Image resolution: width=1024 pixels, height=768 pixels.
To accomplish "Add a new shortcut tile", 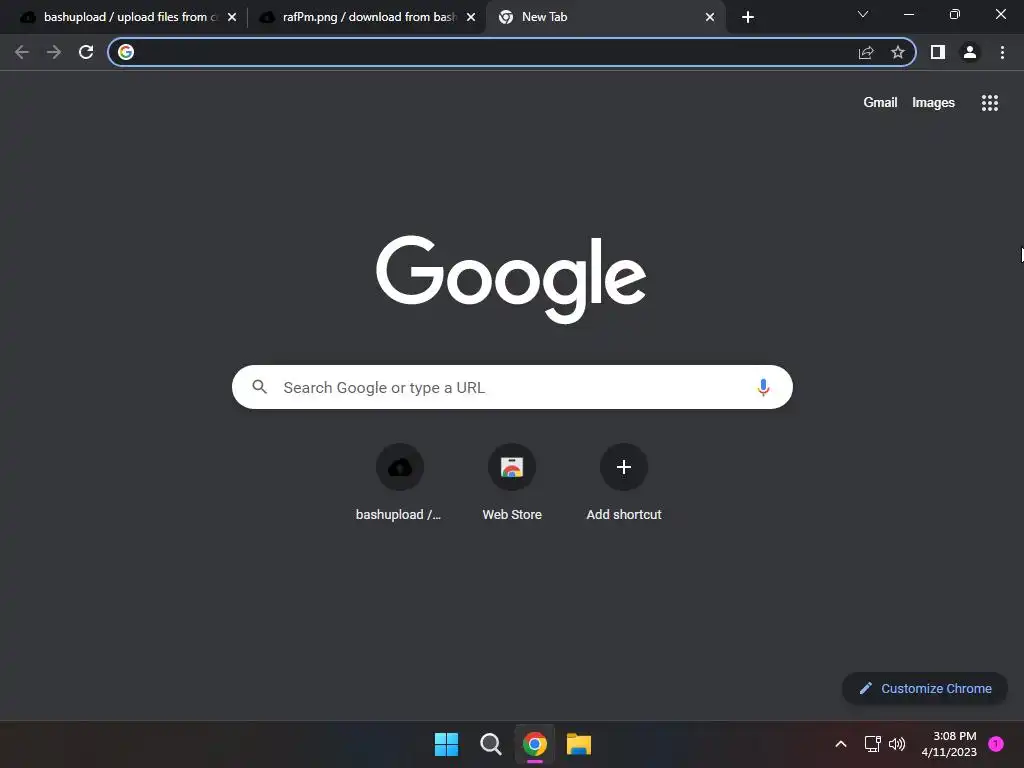I will 624,483.
